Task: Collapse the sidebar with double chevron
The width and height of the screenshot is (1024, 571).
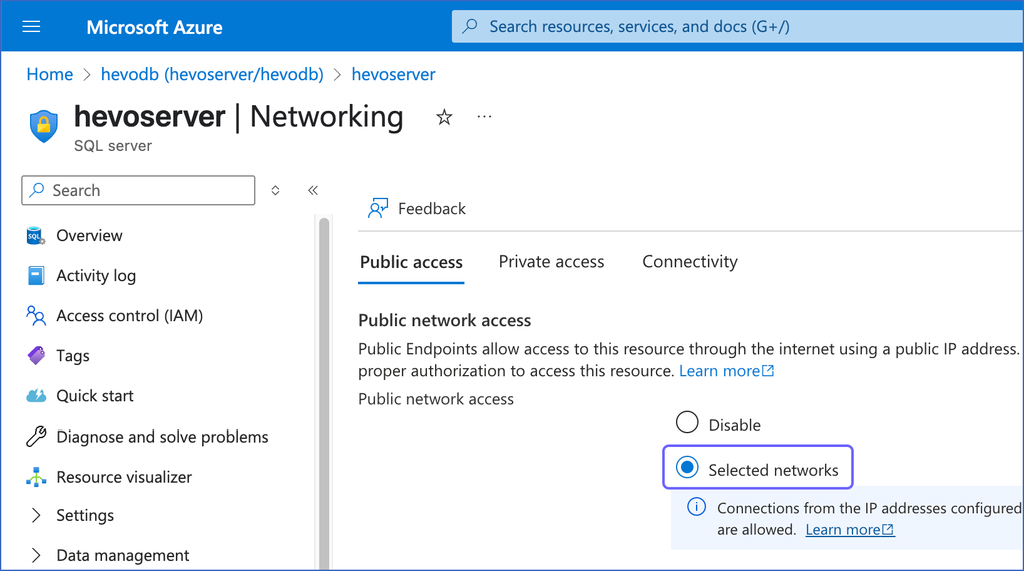Action: click(x=313, y=190)
